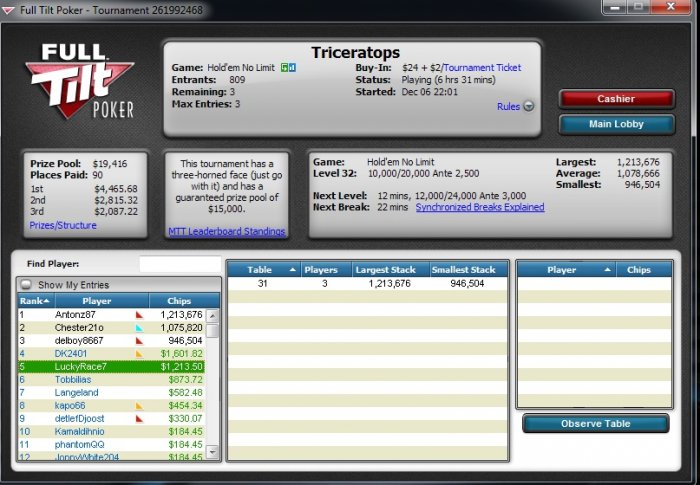Click the red flag icon beside detlefDjoost

tap(139, 418)
